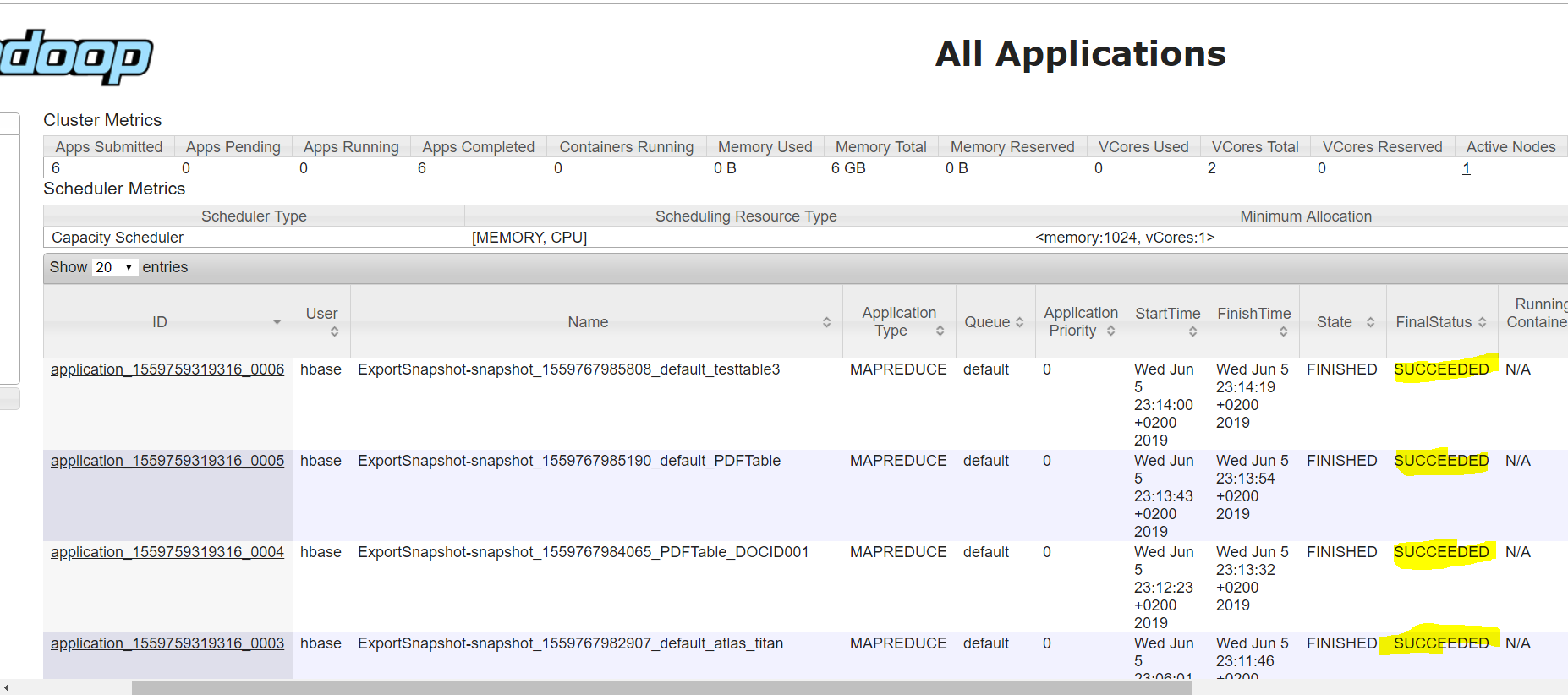Image resolution: width=1568 pixels, height=695 pixels.
Task: Click the scrollbar left arrow
Action: pos(7,687)
